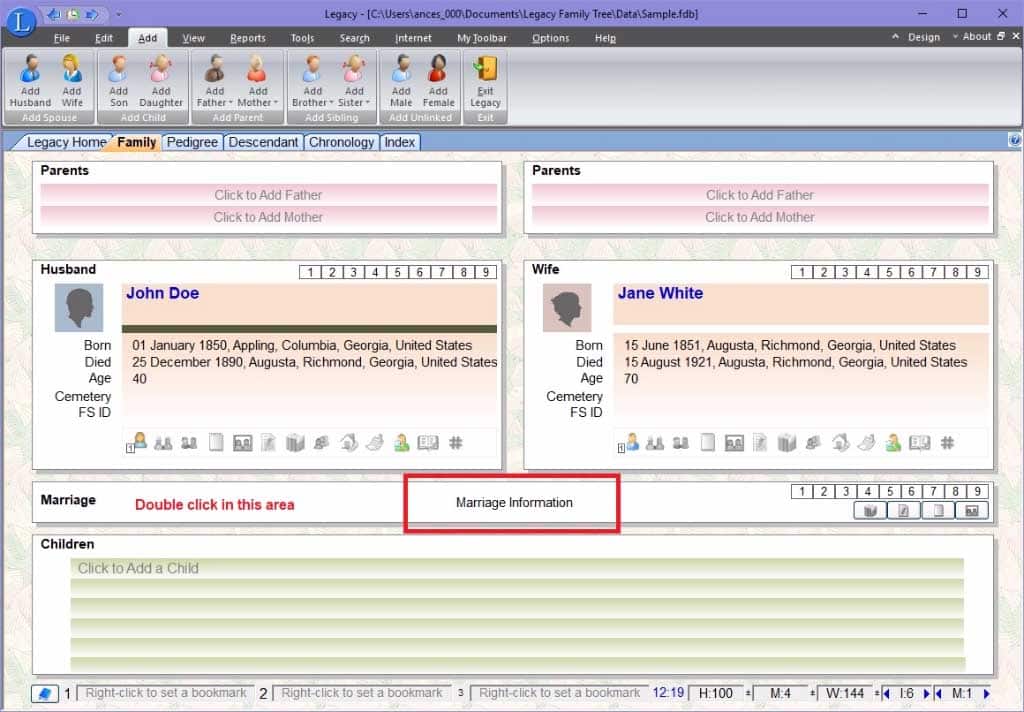
Task: Toggle tag 4 on Jane White
Action: click(x=867, y=272)
